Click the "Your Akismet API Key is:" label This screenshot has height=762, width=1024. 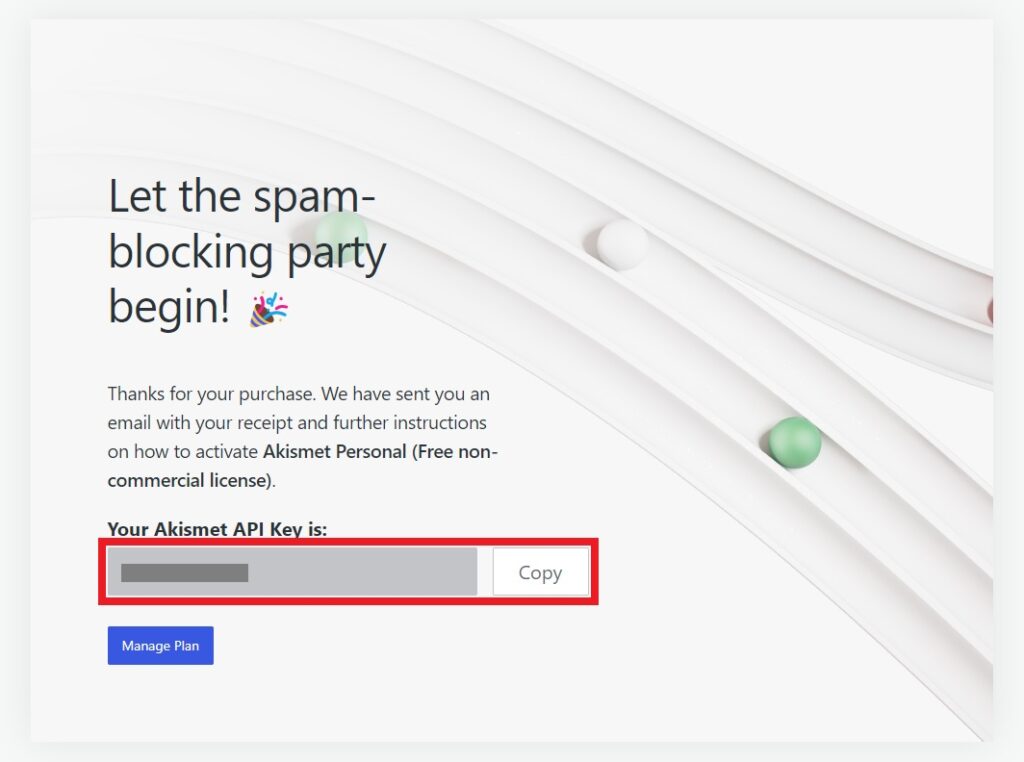[x=217, y=529]
